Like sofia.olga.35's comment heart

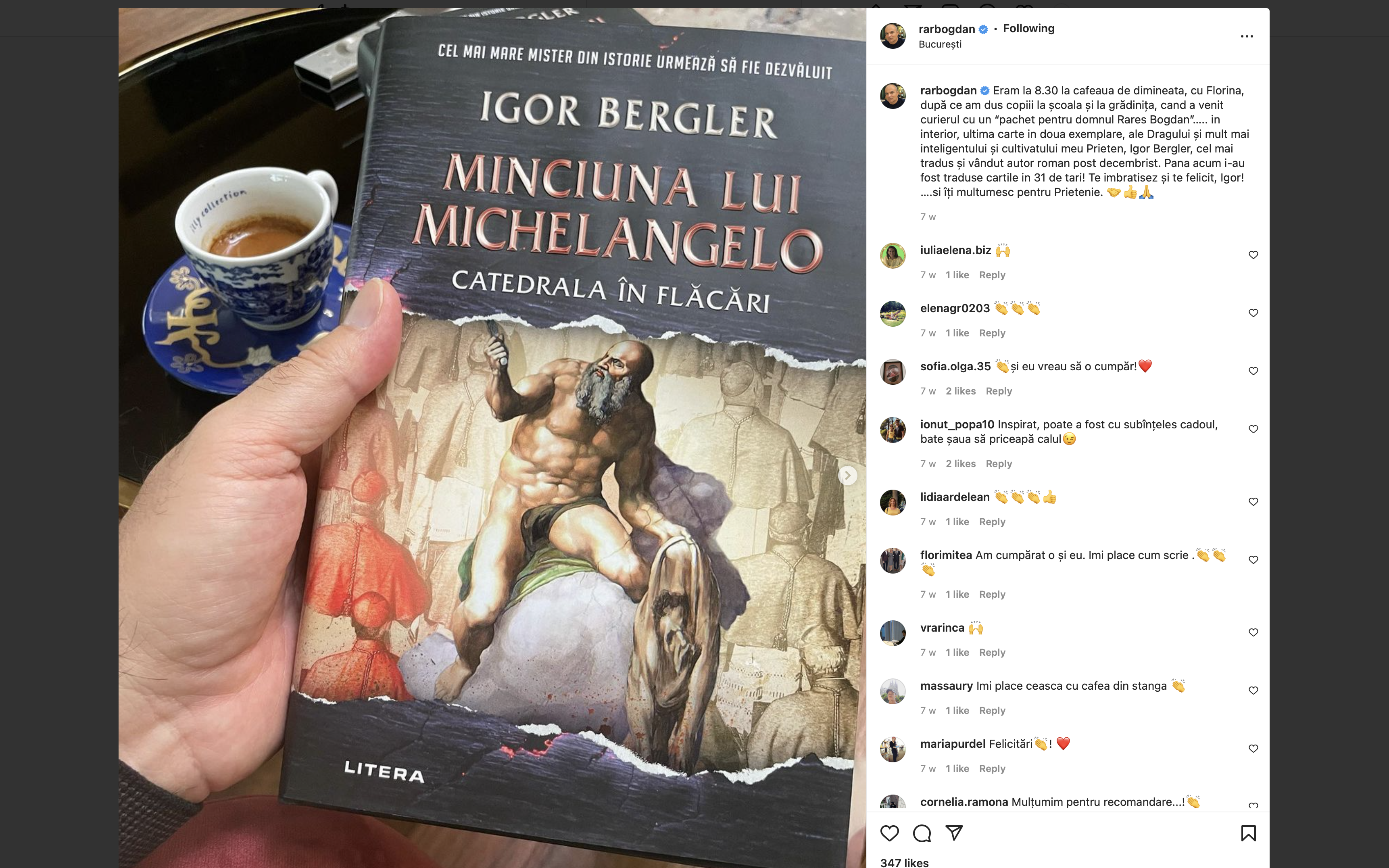click(1253, 371)
